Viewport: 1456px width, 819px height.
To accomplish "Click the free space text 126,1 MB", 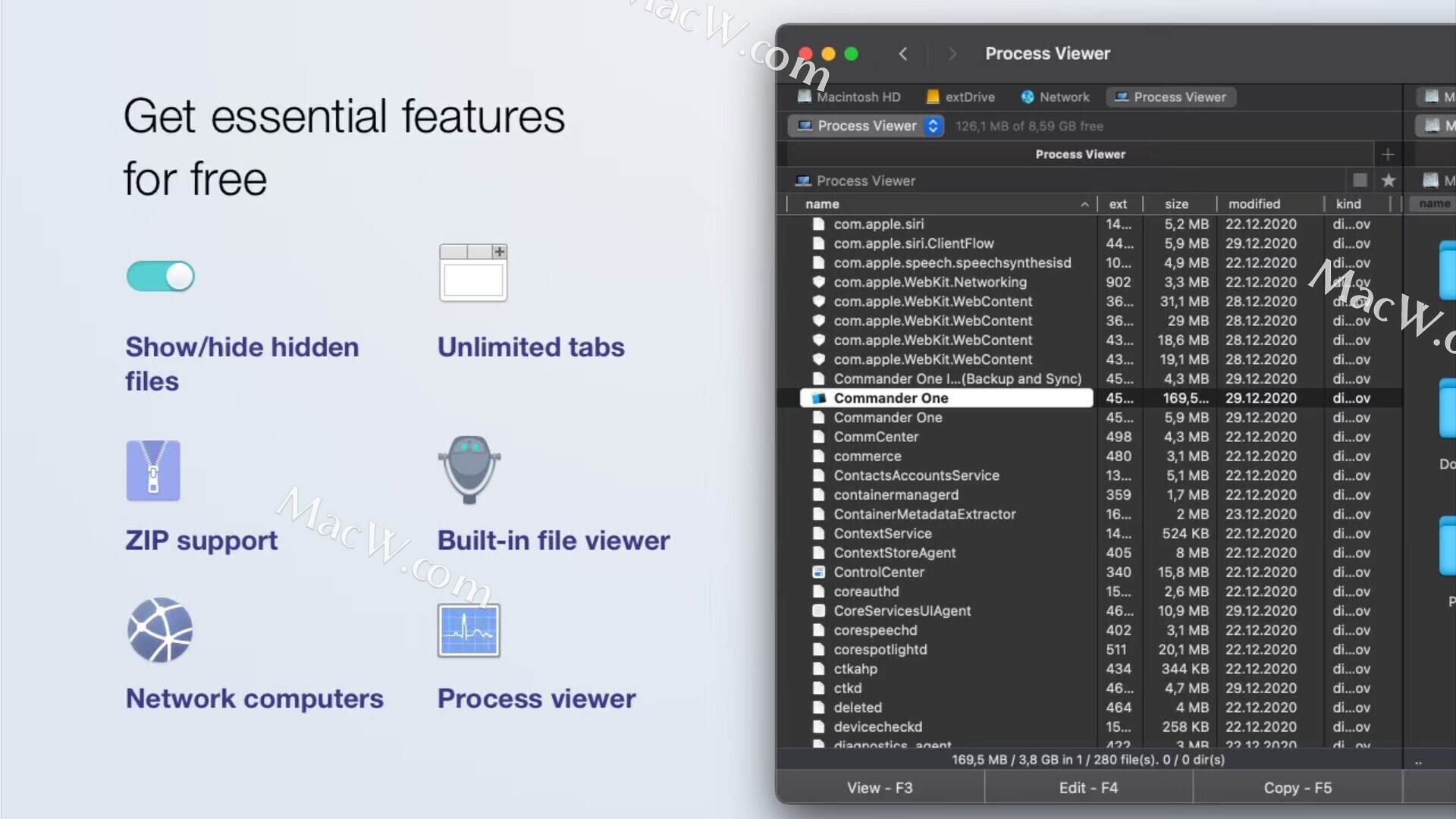I will point(1029,127).
